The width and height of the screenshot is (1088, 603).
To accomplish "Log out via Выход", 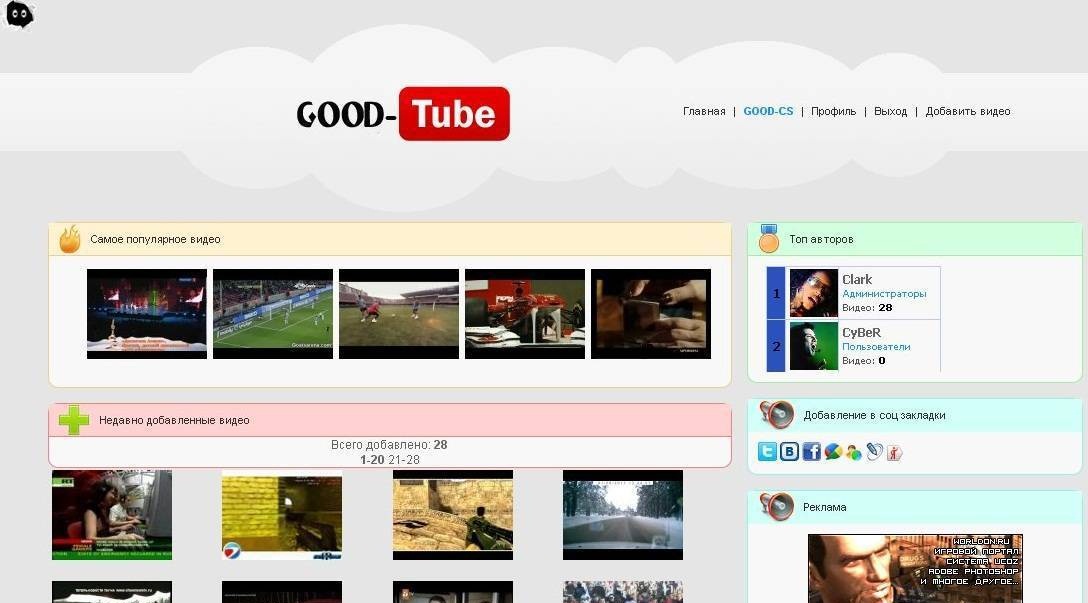I will (x=890, y=111).
